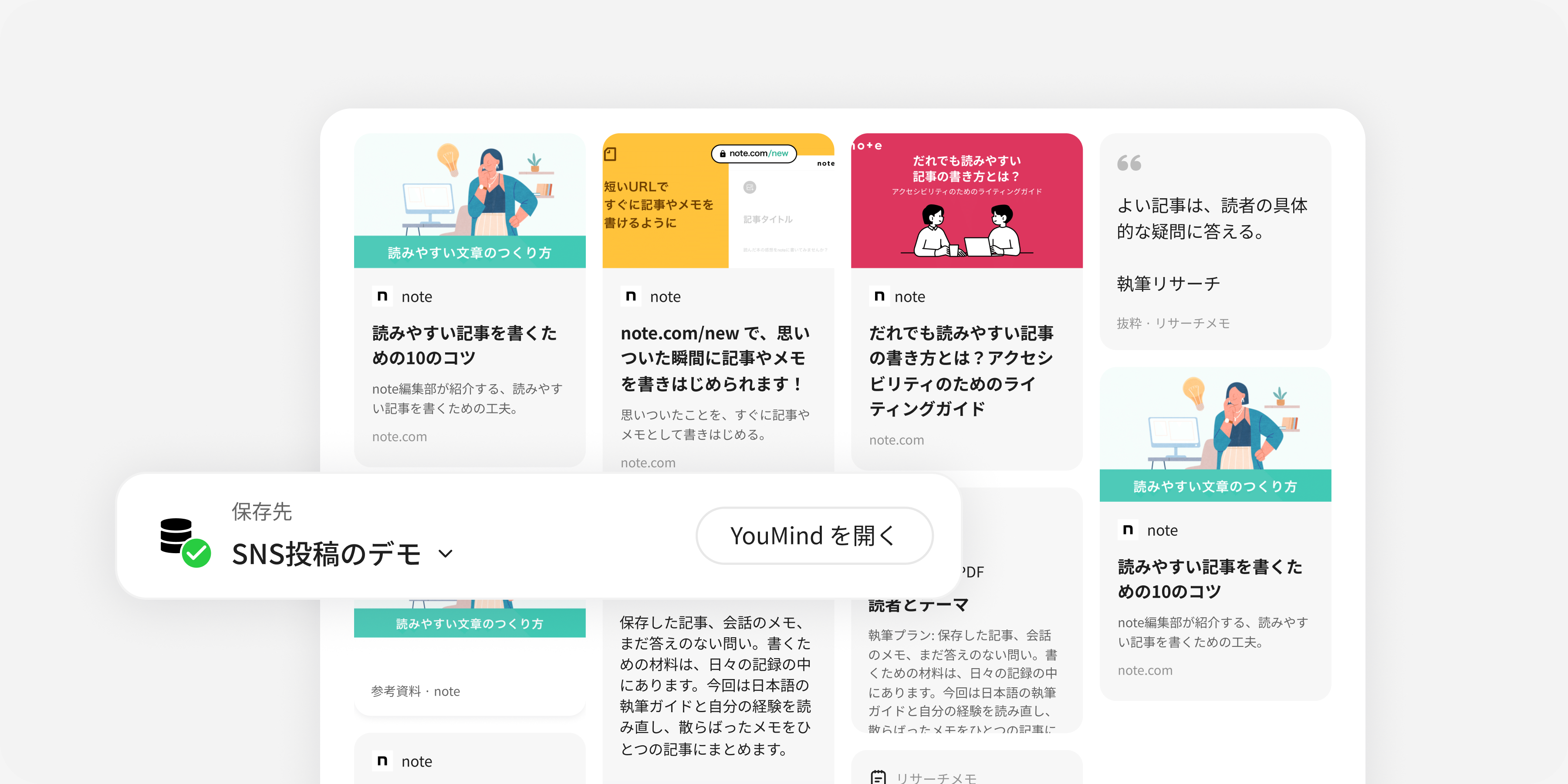Image resolution: width=1568 pixels, height=784 pixels.
Task: Click note.com link under だれでも読みやすい記事 card
Action: 896,440
